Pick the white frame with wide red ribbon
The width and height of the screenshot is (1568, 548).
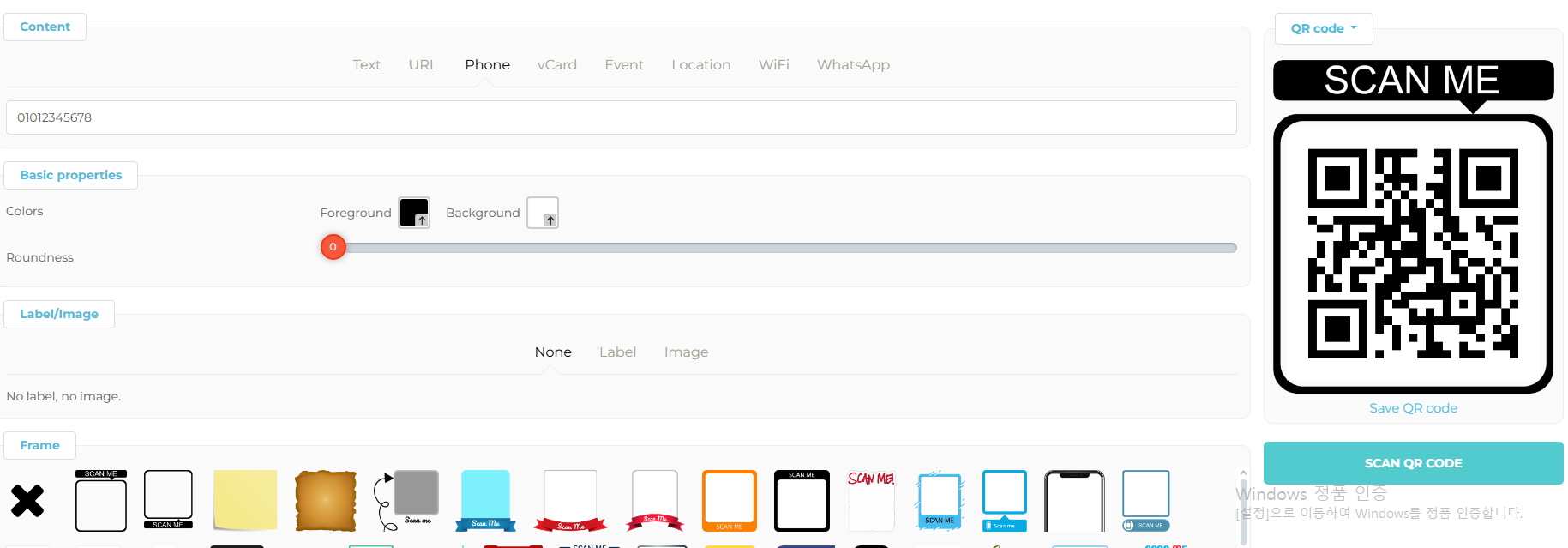571,500
